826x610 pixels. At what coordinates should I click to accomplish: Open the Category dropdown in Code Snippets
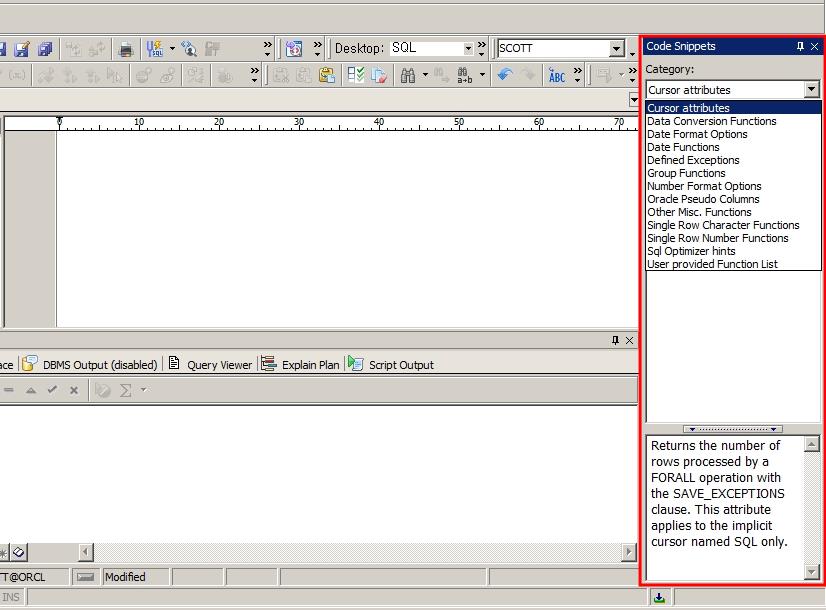click(811, 90)
